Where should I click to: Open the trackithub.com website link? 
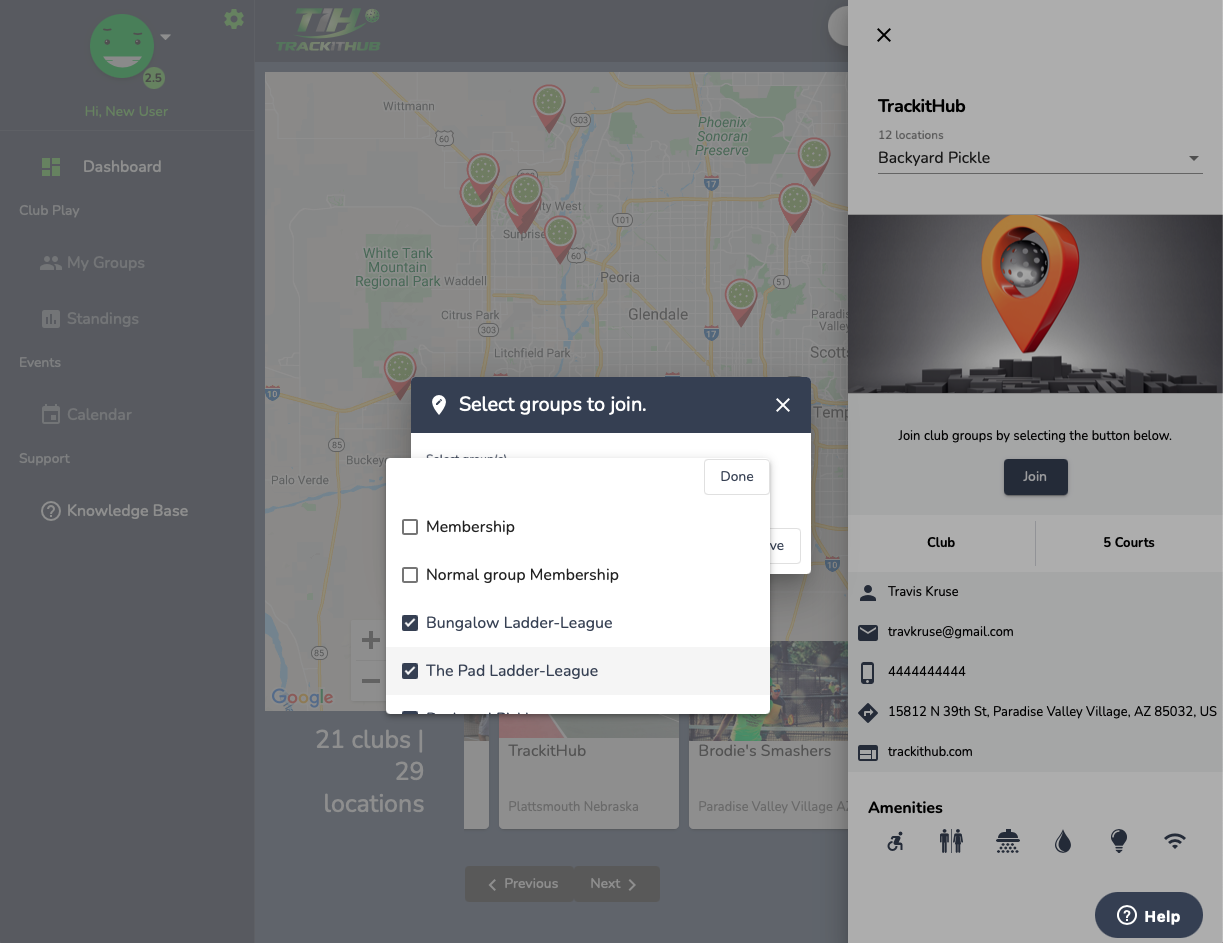pyautogui.click(x=930, y=752)
